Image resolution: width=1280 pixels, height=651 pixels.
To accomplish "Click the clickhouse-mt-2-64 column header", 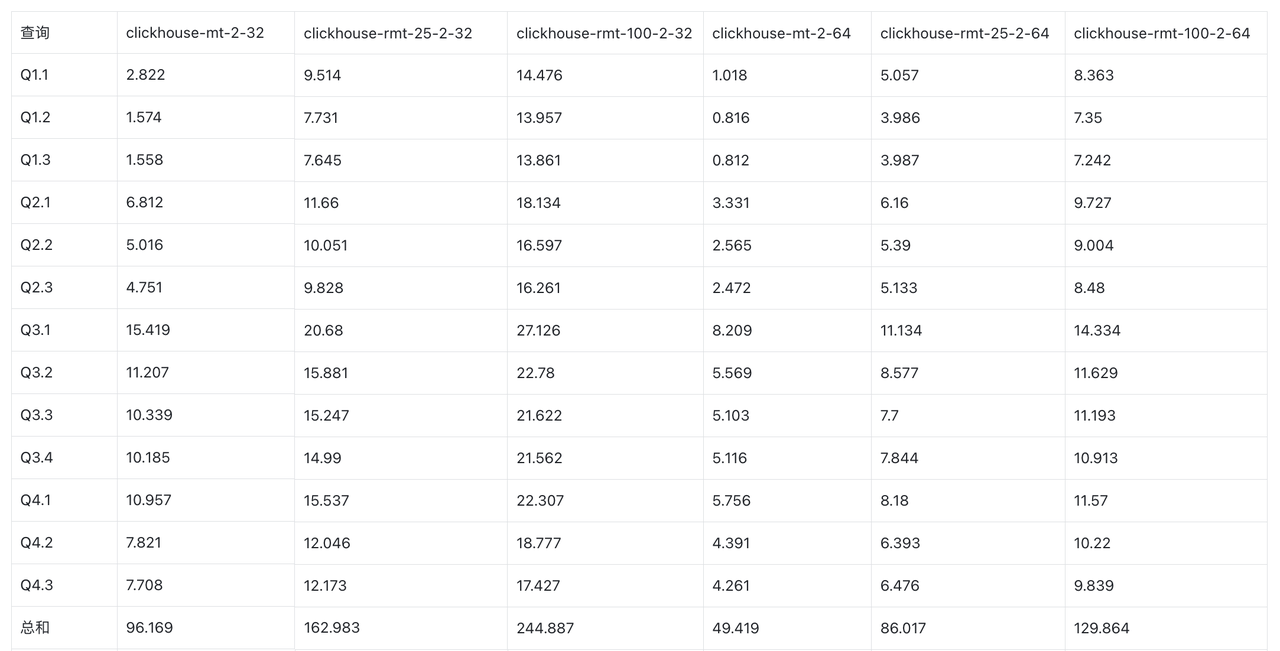I will click(x=781, y=33).
